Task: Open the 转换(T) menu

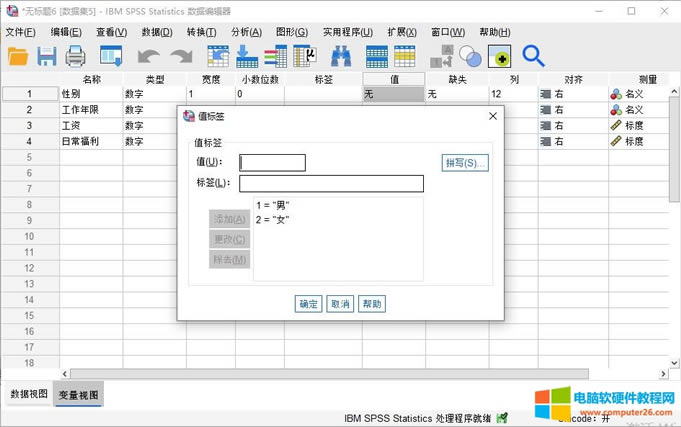Action: pyautogui.click(x=202, y=32)
